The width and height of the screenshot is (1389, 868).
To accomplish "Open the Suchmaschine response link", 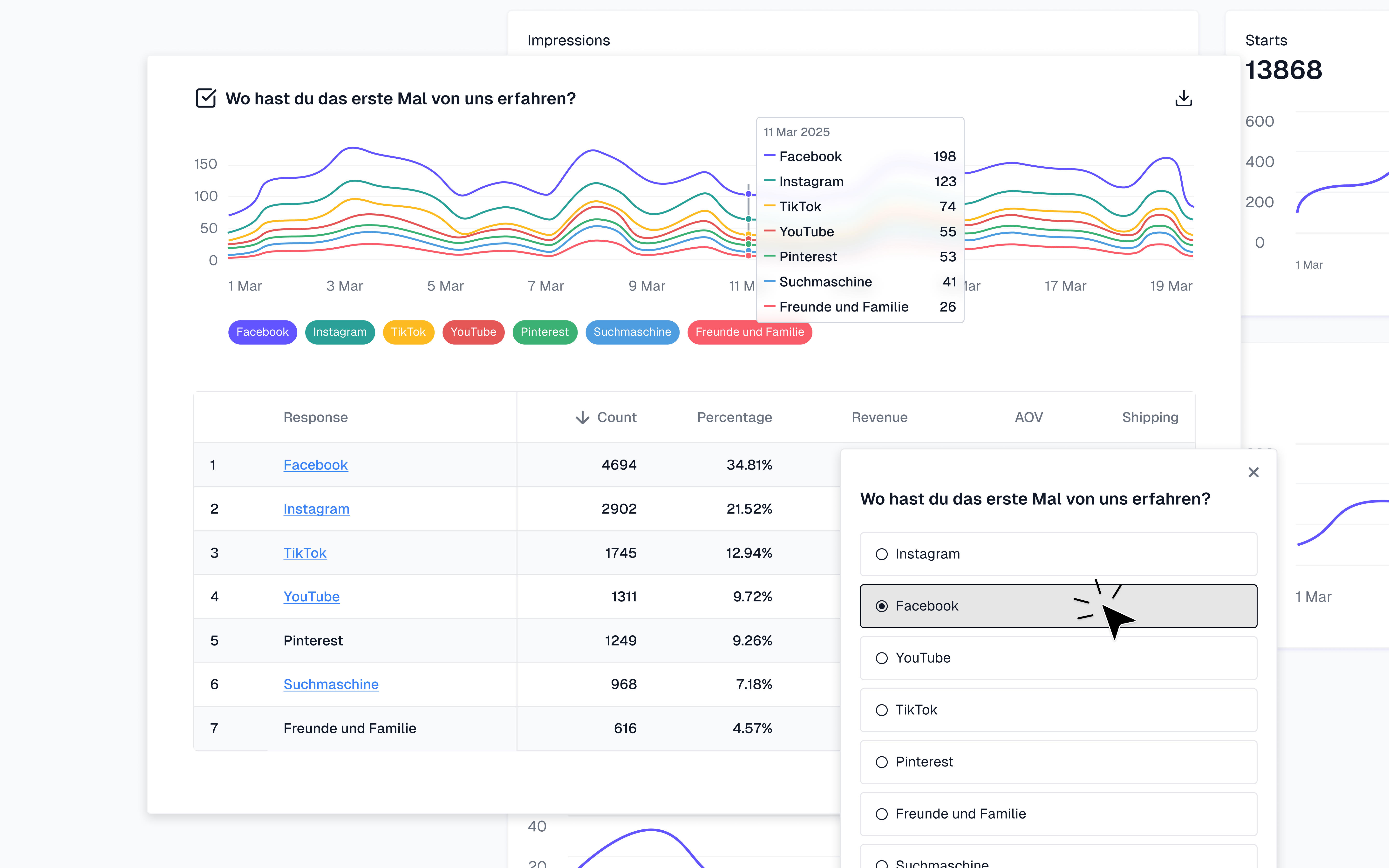I will tap(331, 684).
